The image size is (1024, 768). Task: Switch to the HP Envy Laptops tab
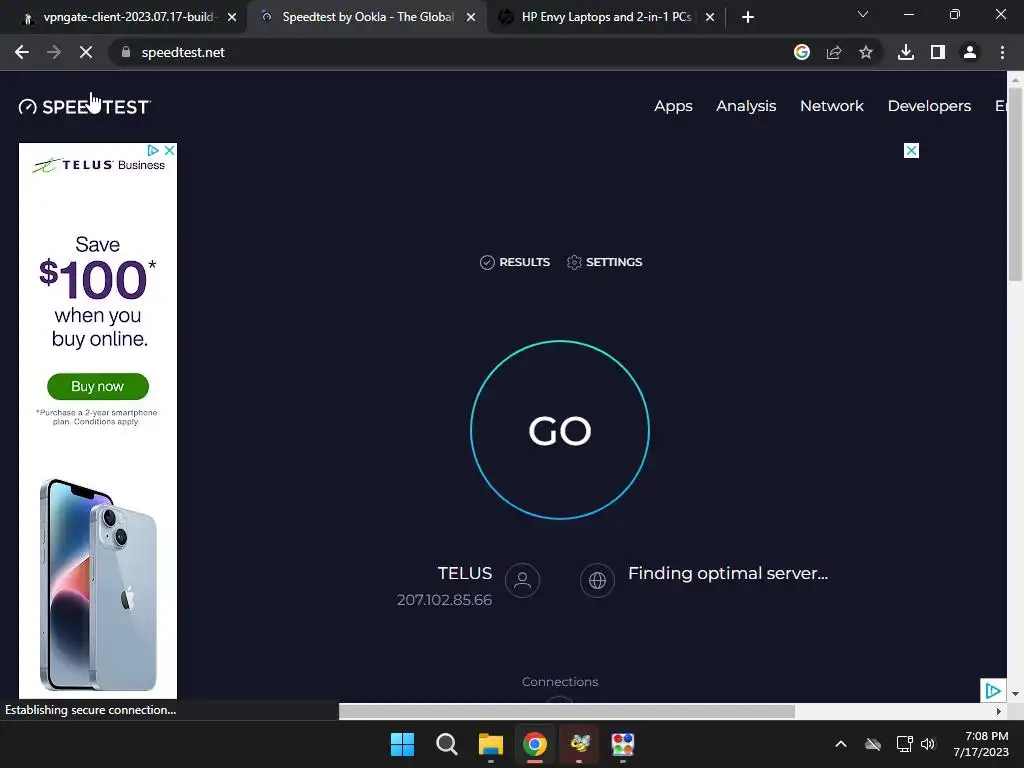point(606,17)
